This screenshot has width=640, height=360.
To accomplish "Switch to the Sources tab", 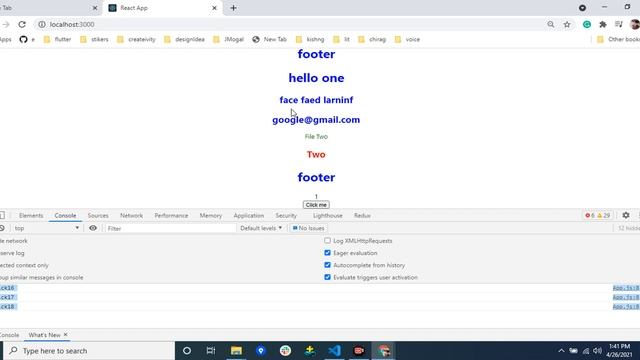I will click(98, 216).
